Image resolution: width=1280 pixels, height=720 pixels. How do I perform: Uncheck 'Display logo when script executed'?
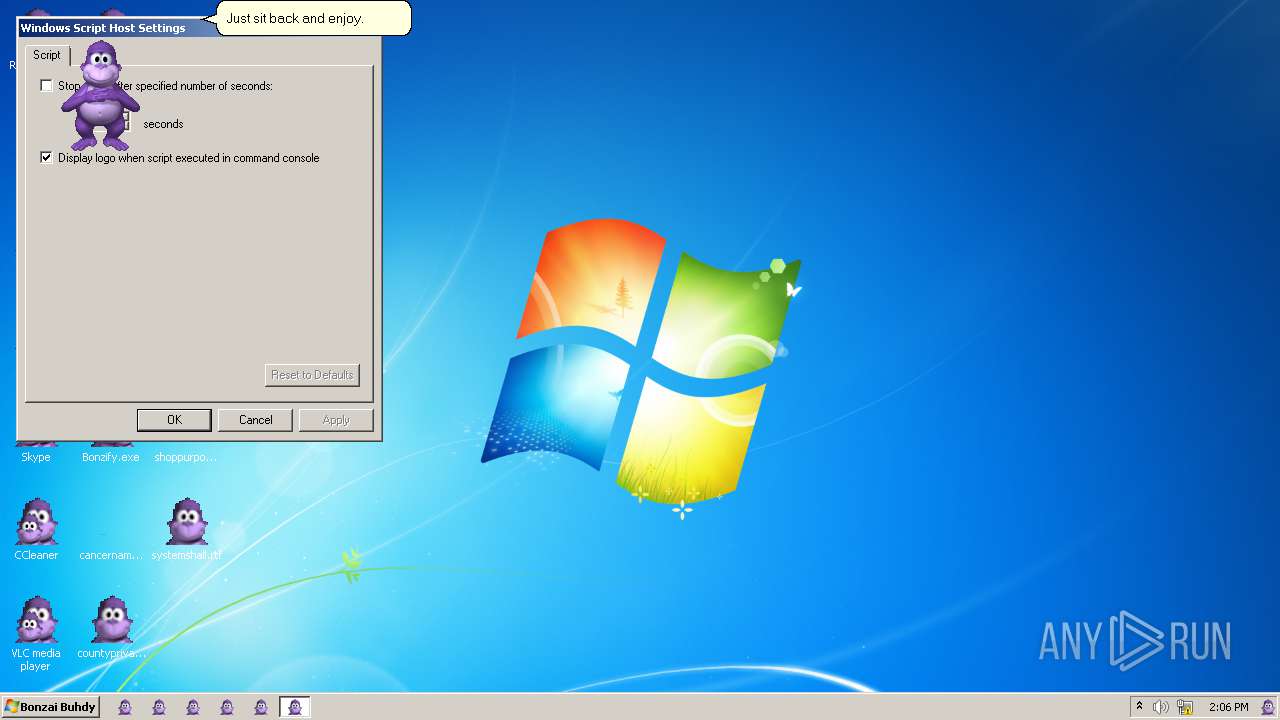(46, 158)
